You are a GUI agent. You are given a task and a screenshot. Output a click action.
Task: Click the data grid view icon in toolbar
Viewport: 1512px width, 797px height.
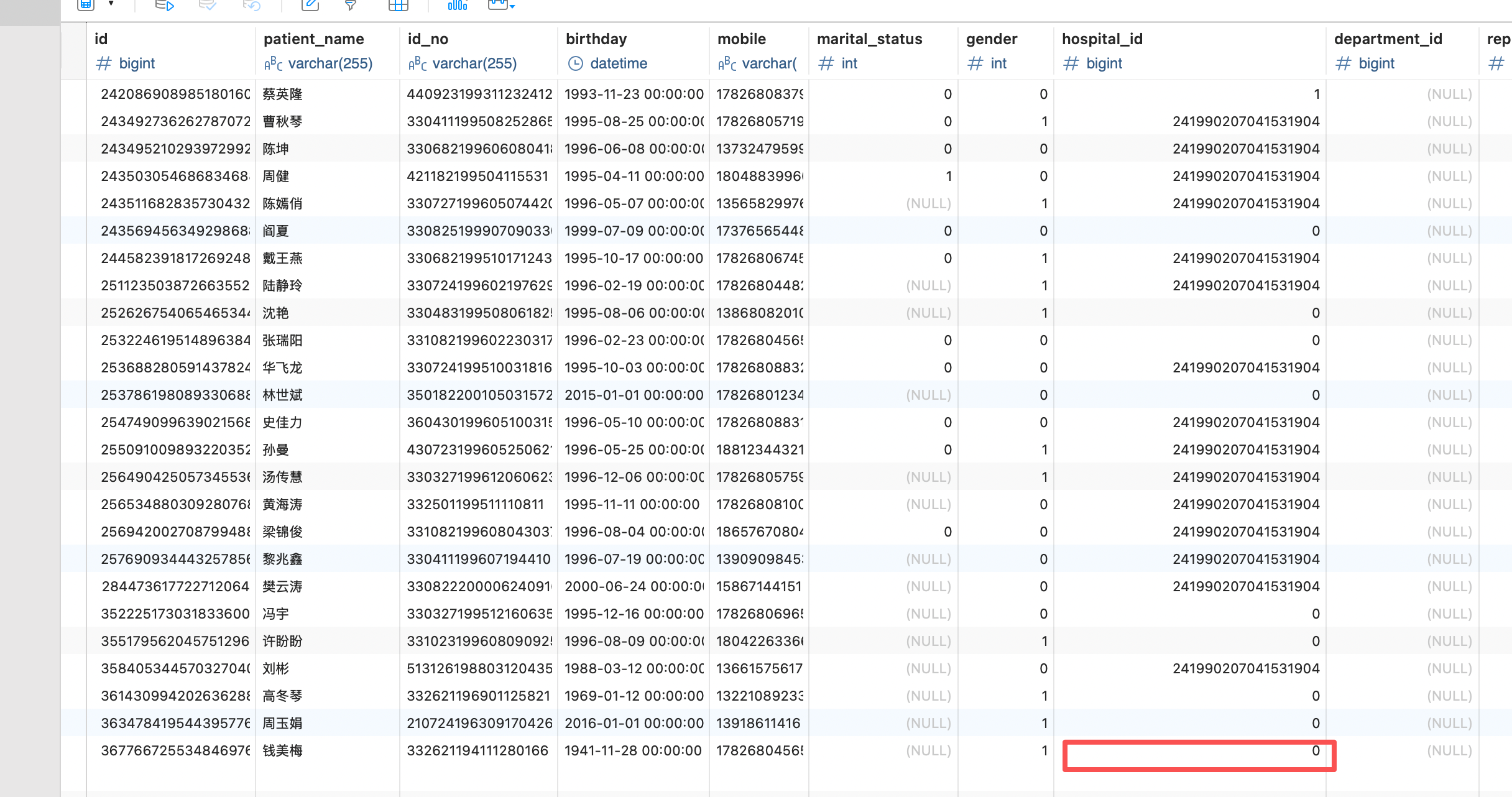pos(85,5)
